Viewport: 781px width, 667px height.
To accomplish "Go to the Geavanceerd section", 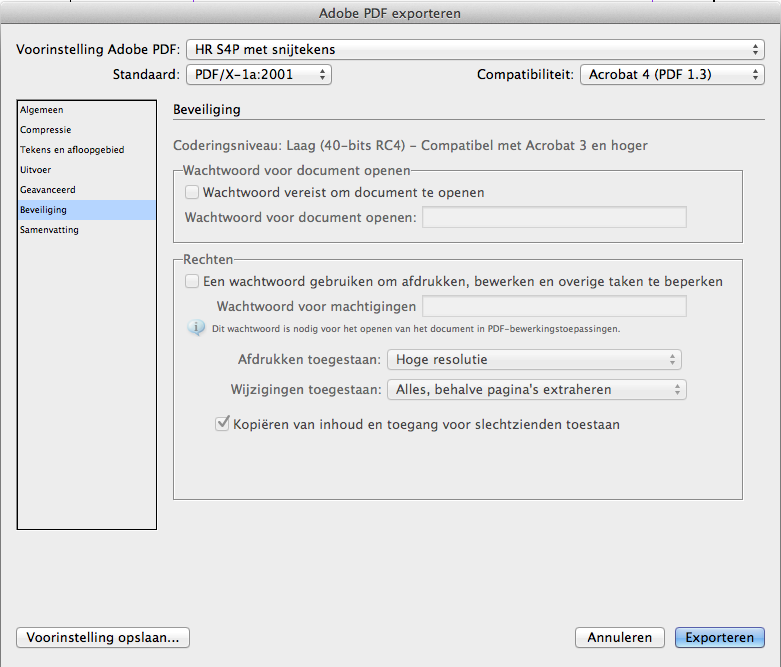I will [87, 190].
